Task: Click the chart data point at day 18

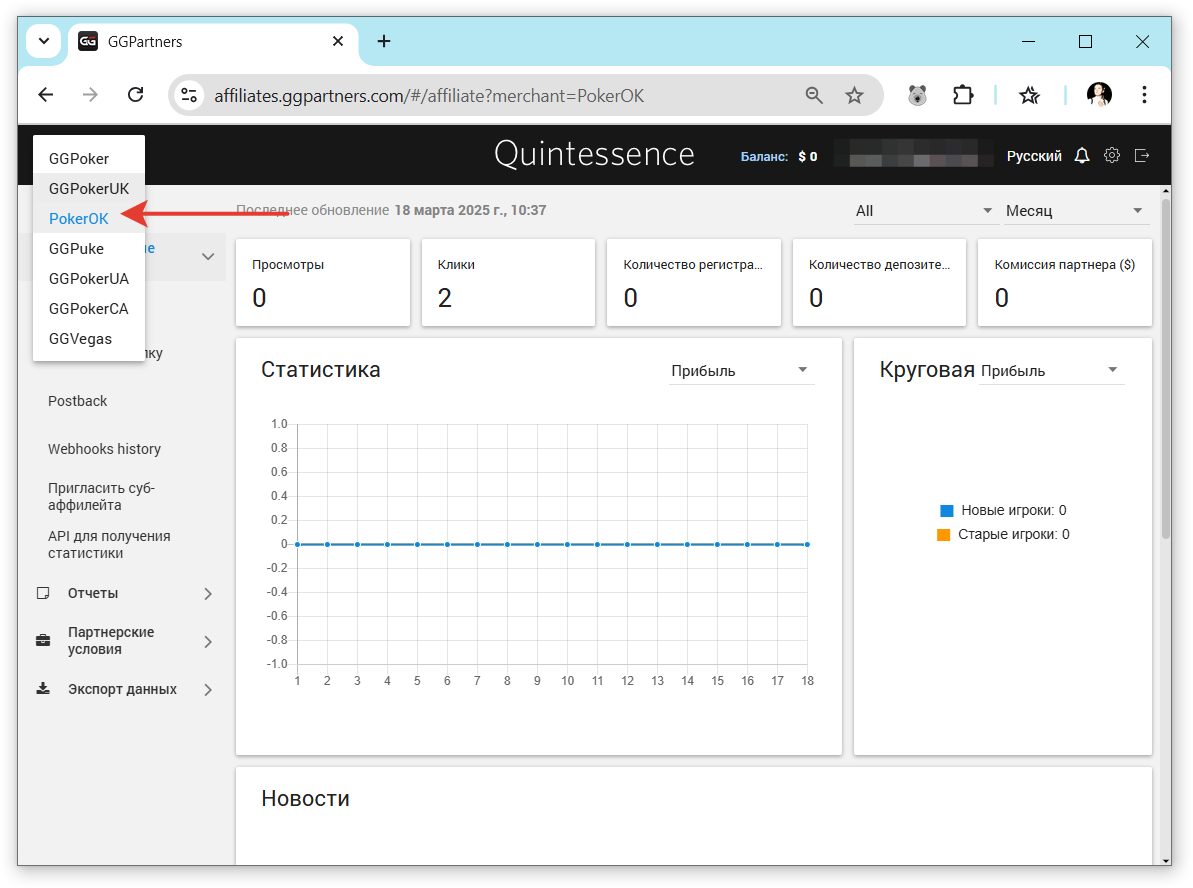Action: (x=807, y=544)
